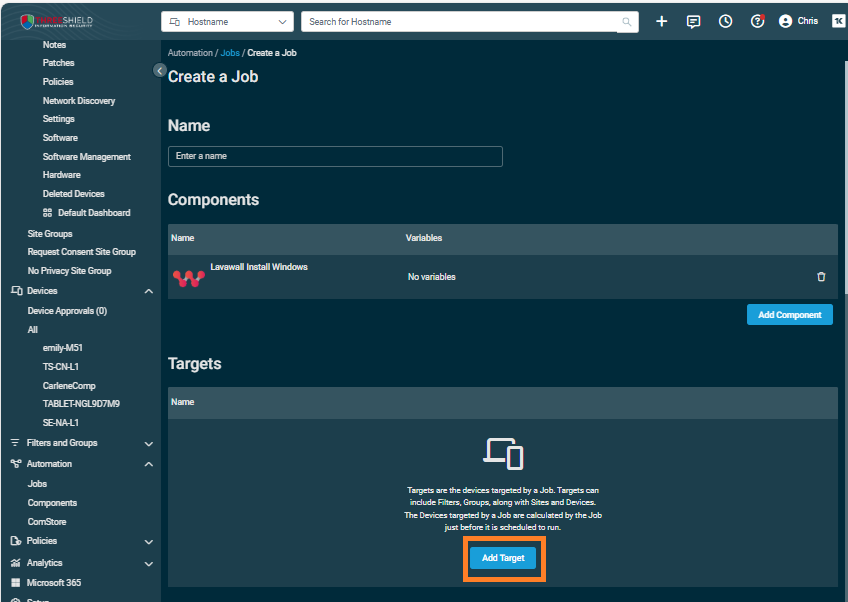Screen dimensions: 848x602
Task: Open the chat messages icon
Action: 693,21
